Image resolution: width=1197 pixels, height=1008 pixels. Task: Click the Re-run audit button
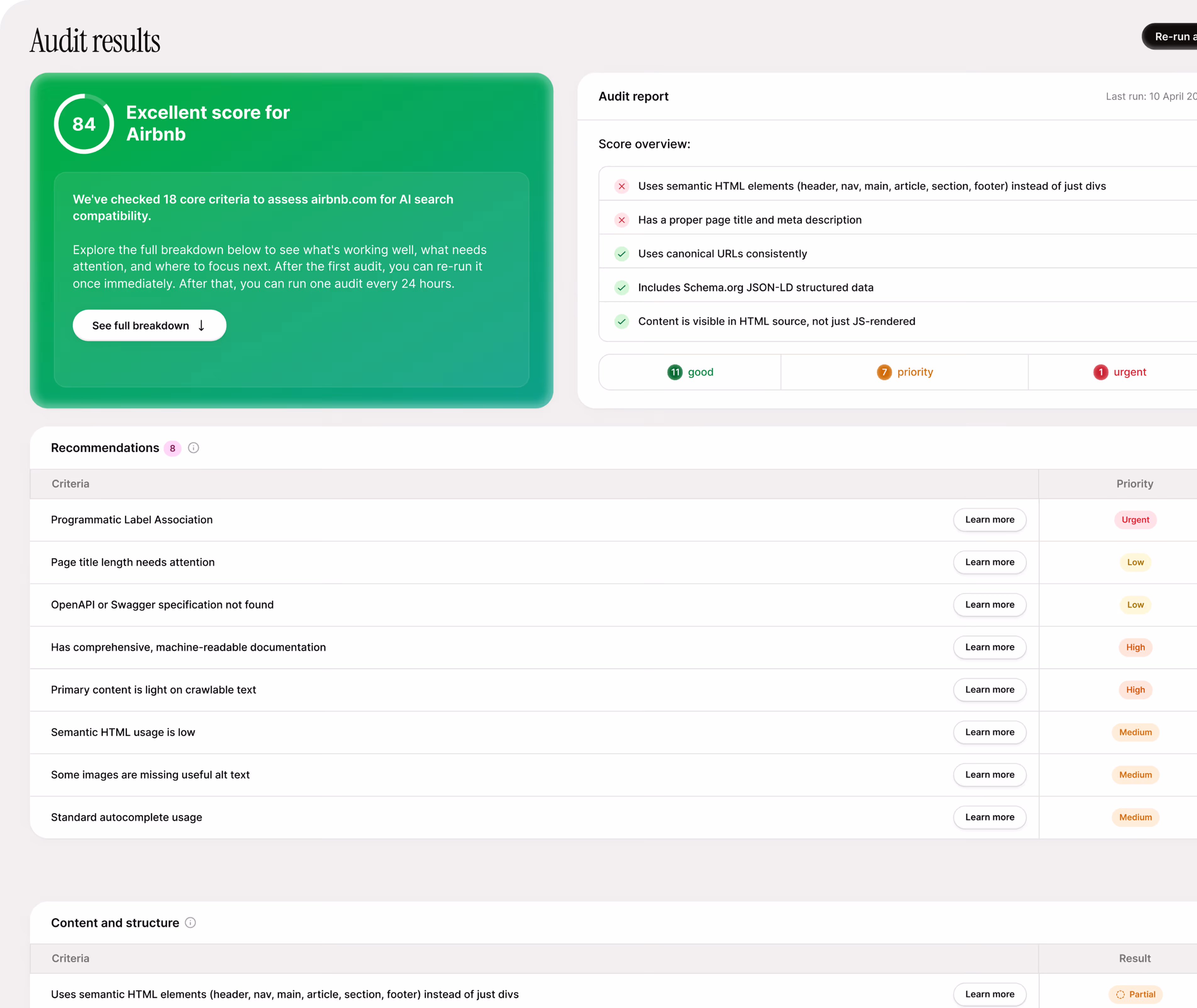click(x=1170, y=36)
